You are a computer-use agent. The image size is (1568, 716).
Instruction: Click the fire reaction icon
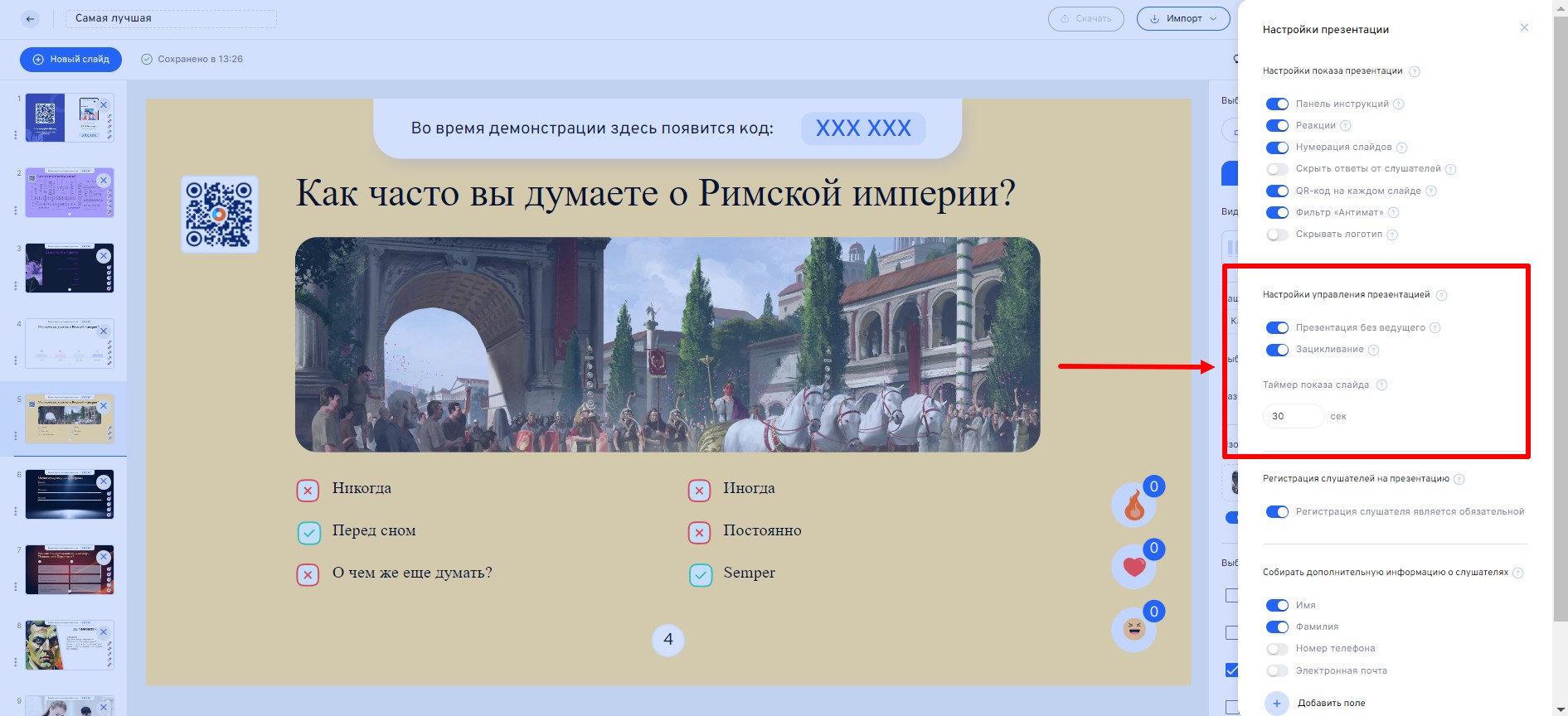pos(1134,505)
